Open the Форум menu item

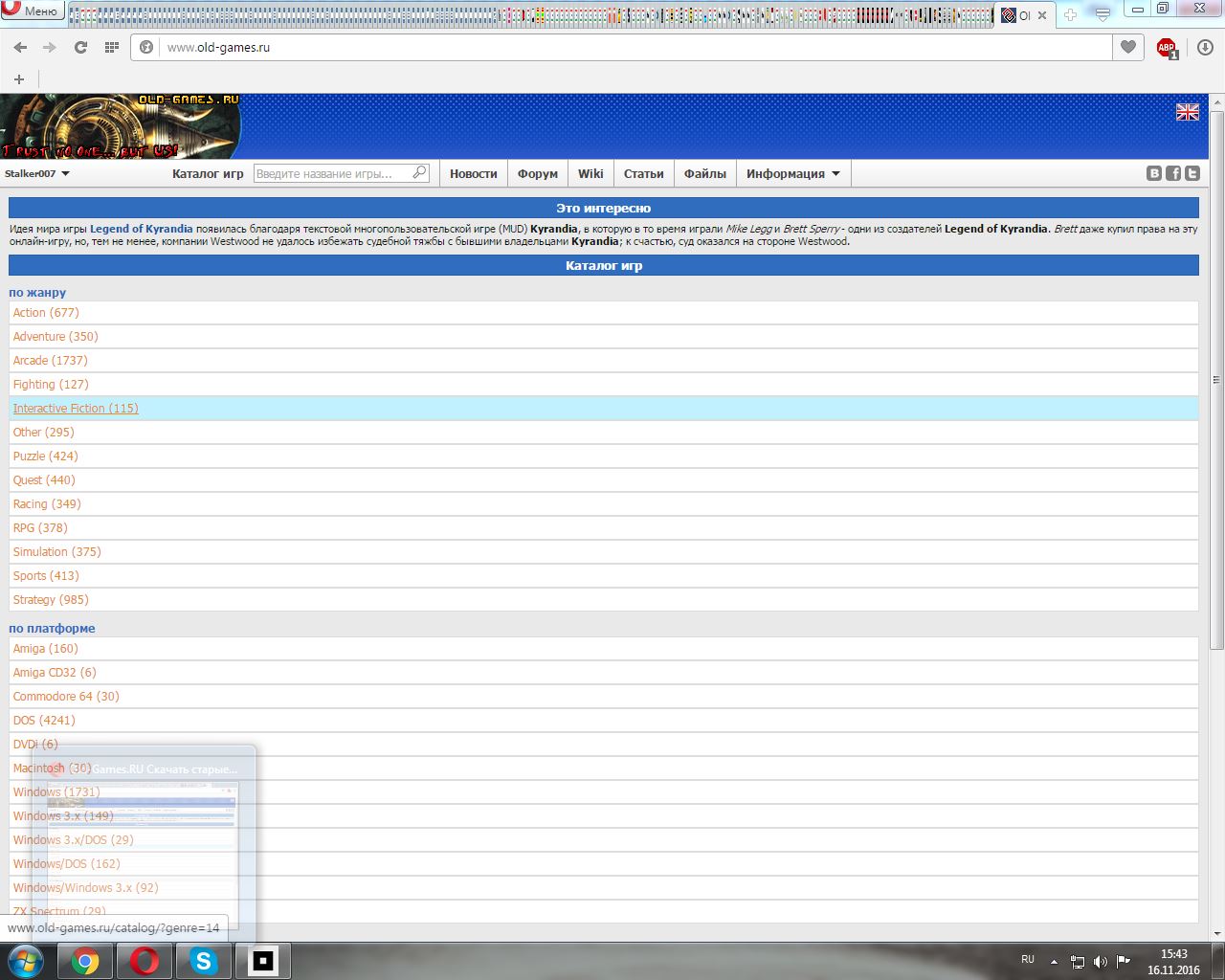(538, 174)
